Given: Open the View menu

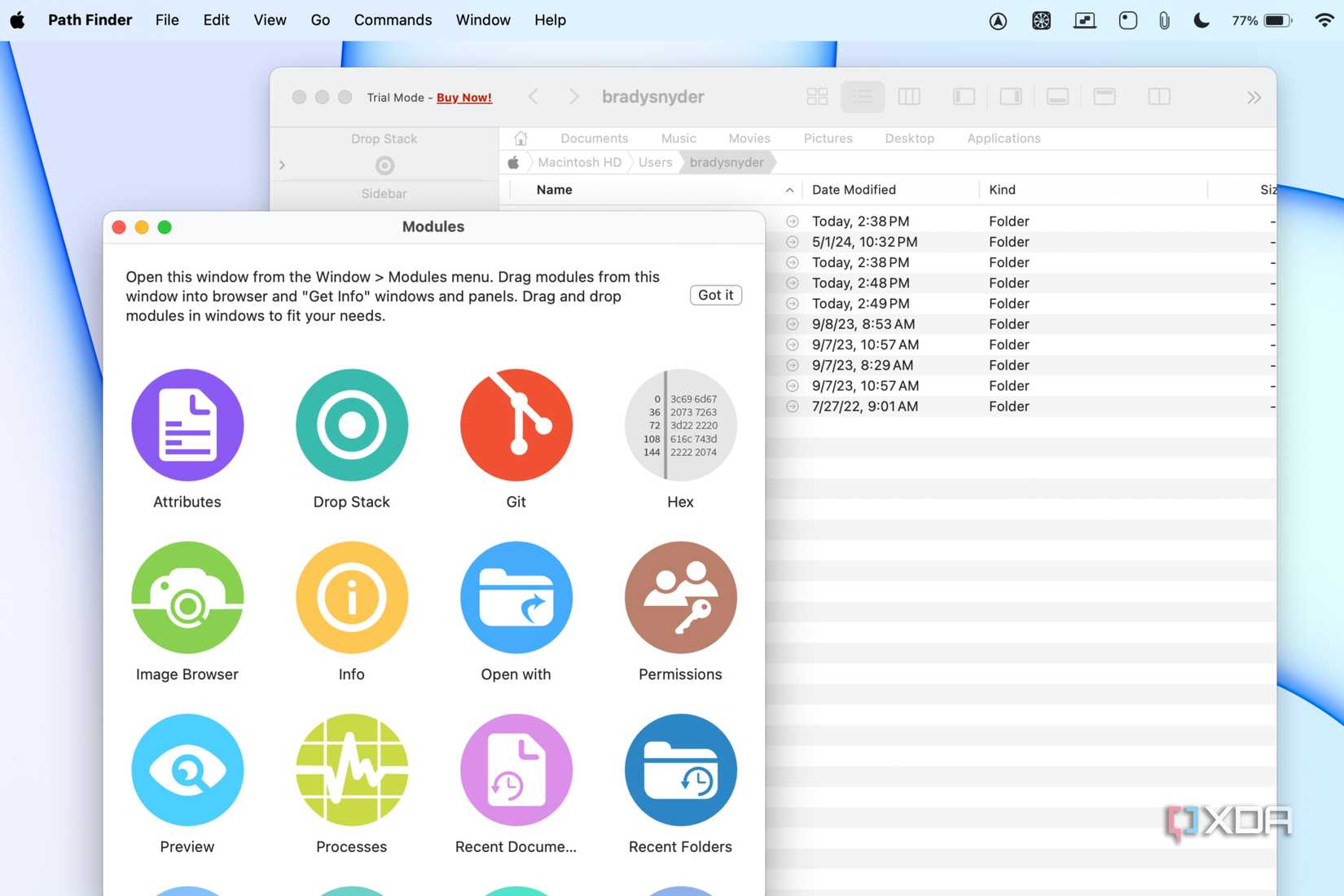Looking at the screenshot, I should pos(270,20).
